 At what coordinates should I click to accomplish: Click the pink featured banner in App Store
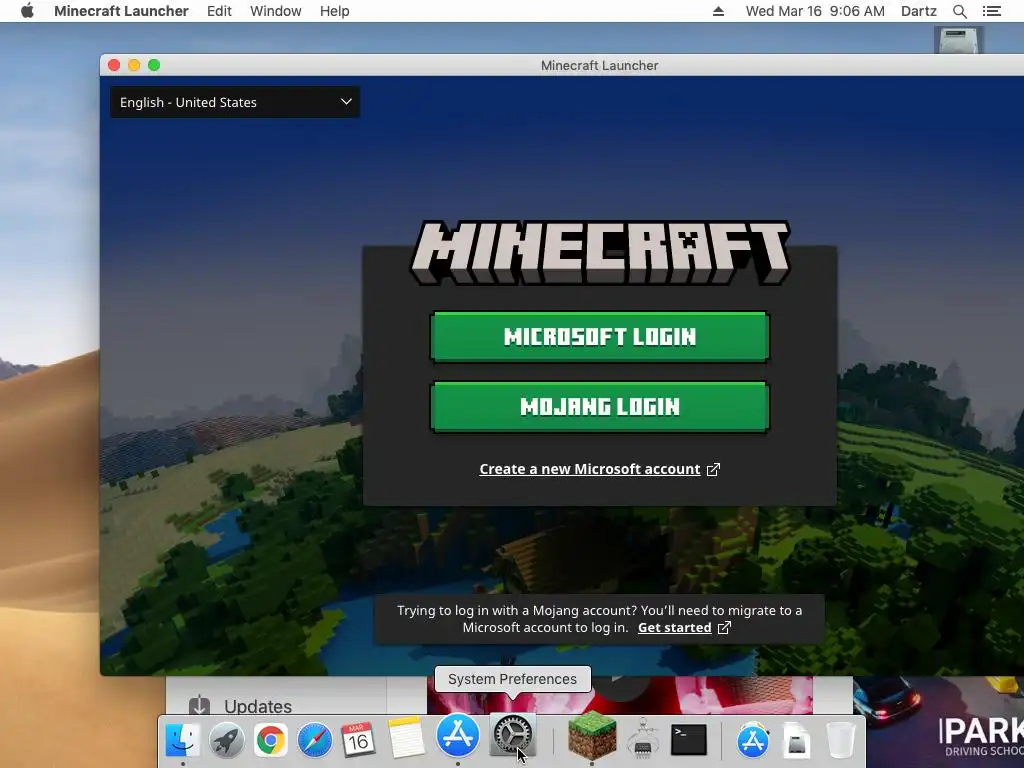(620, 695)
